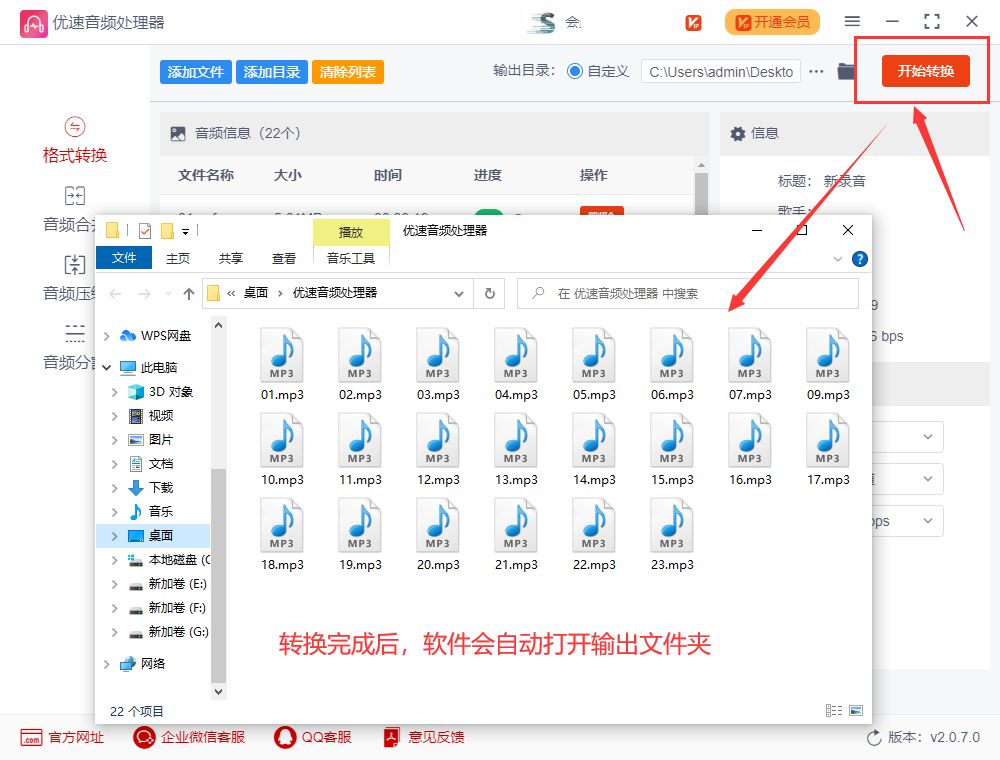Select 音乐 in the navigation tree
1000x760 pixels.
pos(161,511)
